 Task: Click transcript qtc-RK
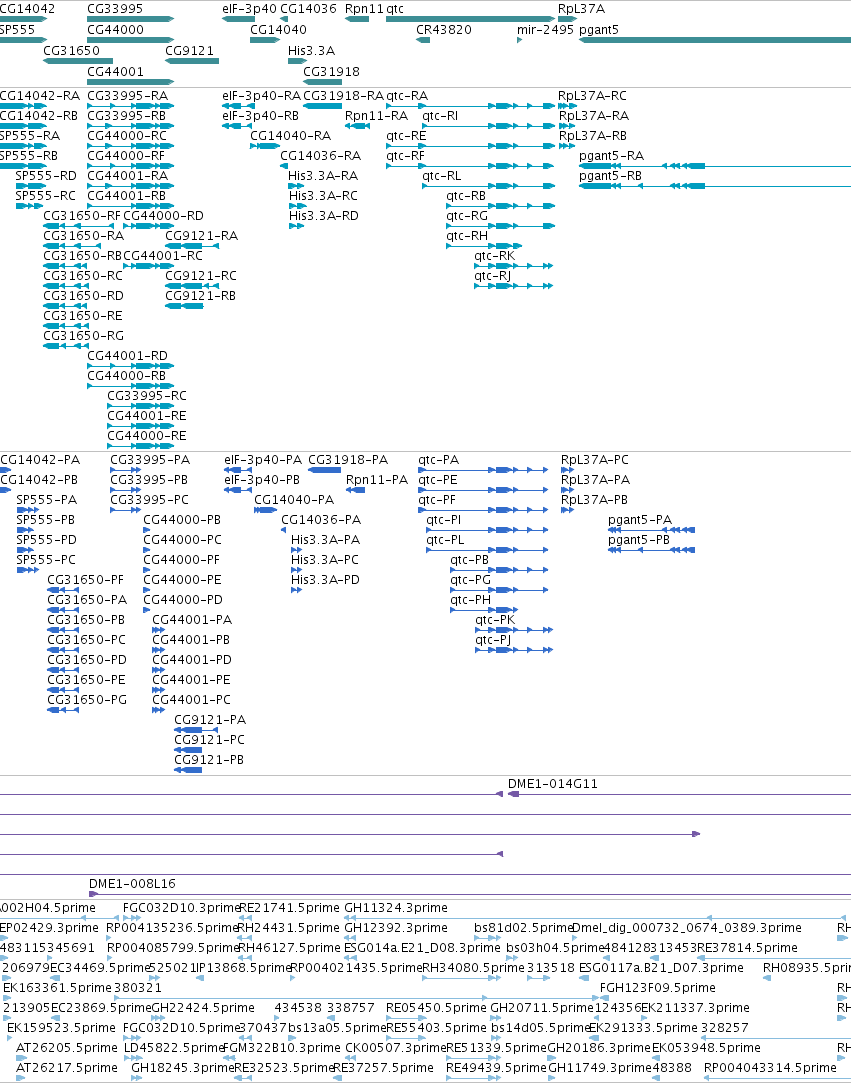514,266
